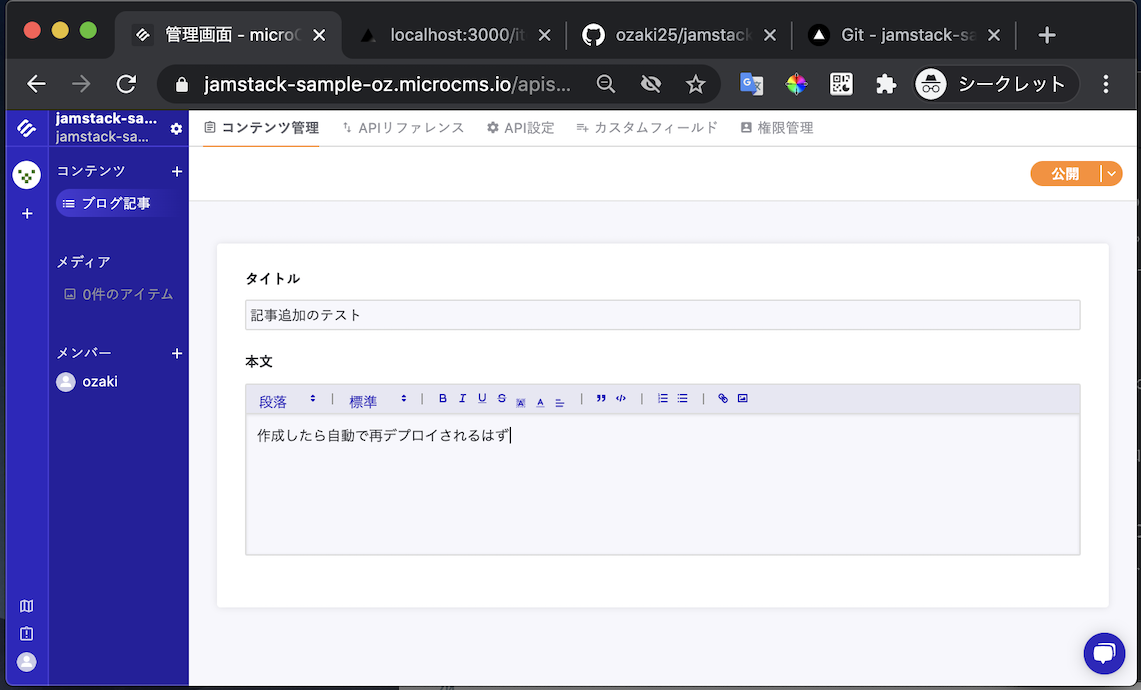Open the feedback report icon
Viewport: 1141px width, 690px height.
[x=27, y=634]
